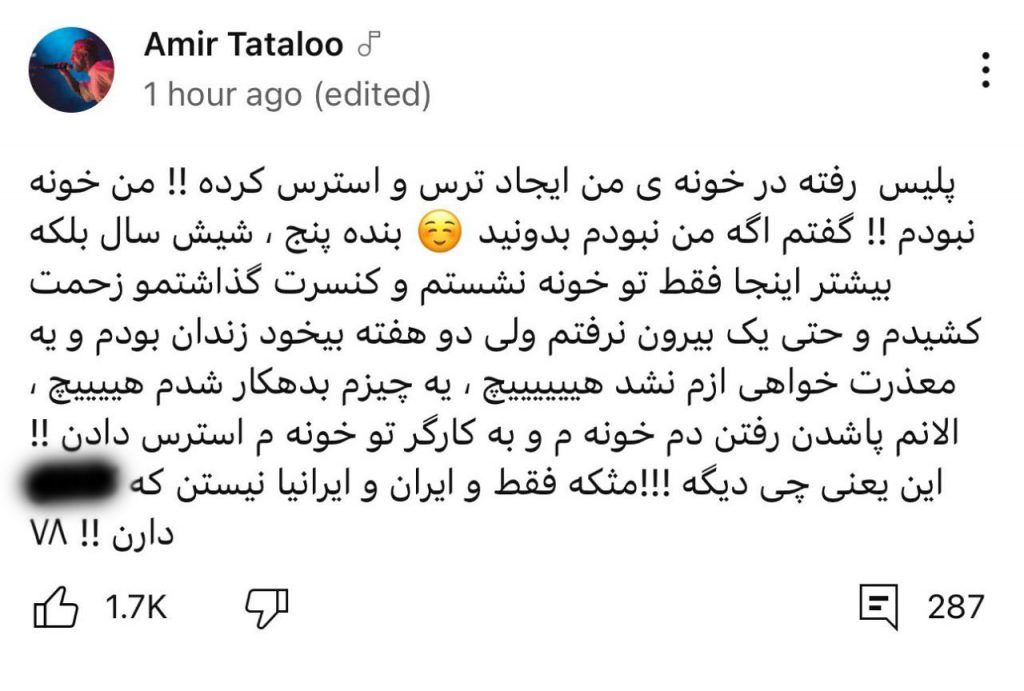
Task: Click the "1 hour ago" timestamp
Action: click(222, 95)
